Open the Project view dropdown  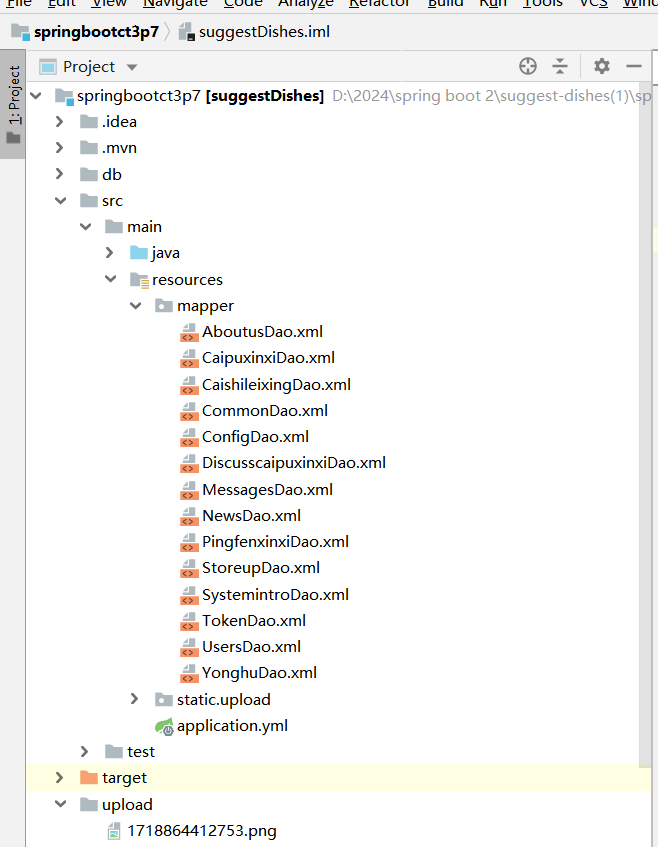(131, 67)
